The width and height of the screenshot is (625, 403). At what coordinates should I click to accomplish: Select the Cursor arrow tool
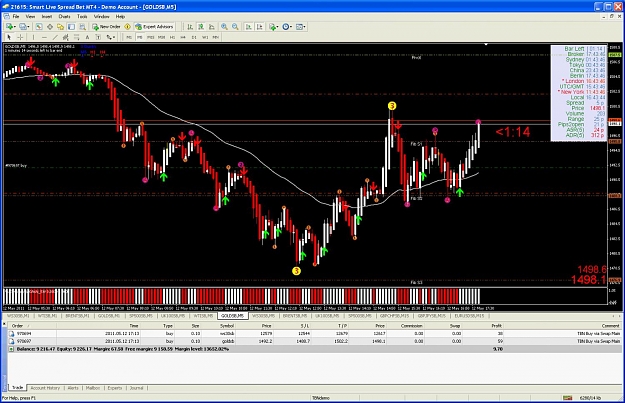9,37
